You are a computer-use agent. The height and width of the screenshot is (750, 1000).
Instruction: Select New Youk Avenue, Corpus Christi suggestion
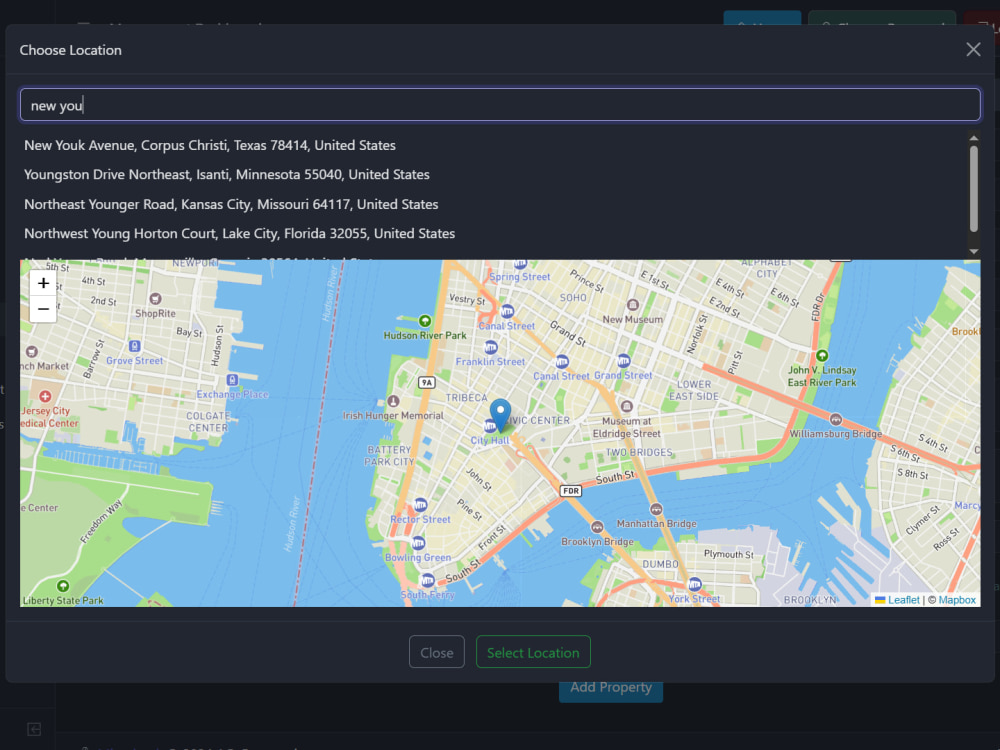pyautogui.click(x=210, y=145)
